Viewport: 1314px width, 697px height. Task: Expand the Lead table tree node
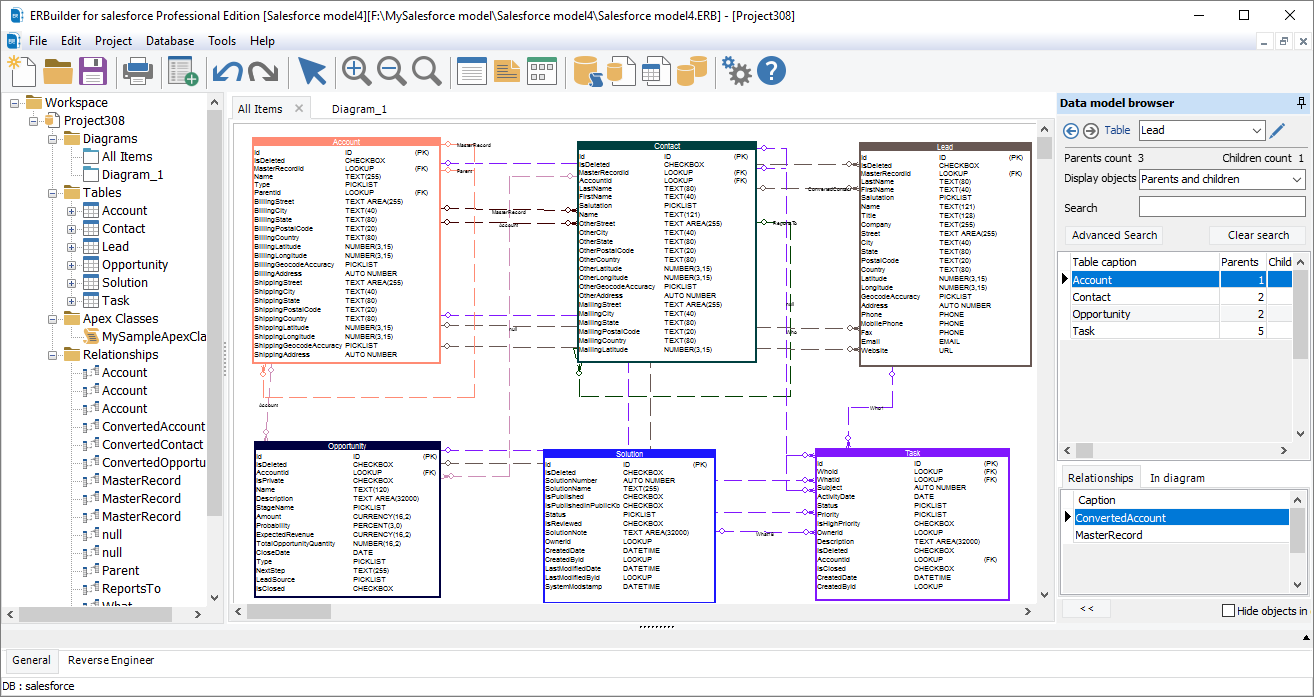[x=71, y=247]
